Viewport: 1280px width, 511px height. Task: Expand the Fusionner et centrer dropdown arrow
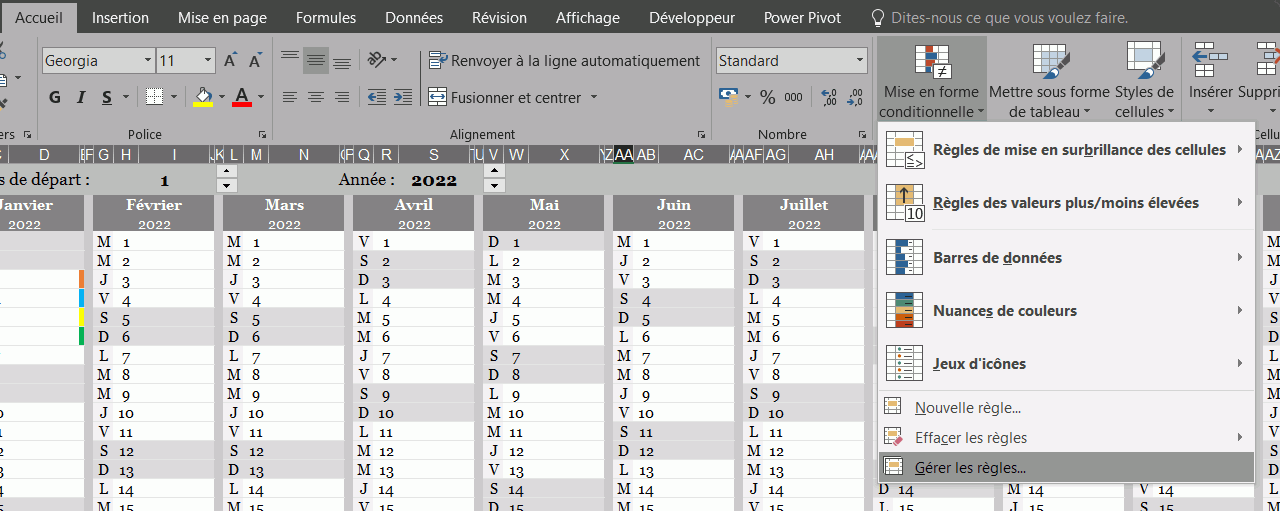pos(594,97)
